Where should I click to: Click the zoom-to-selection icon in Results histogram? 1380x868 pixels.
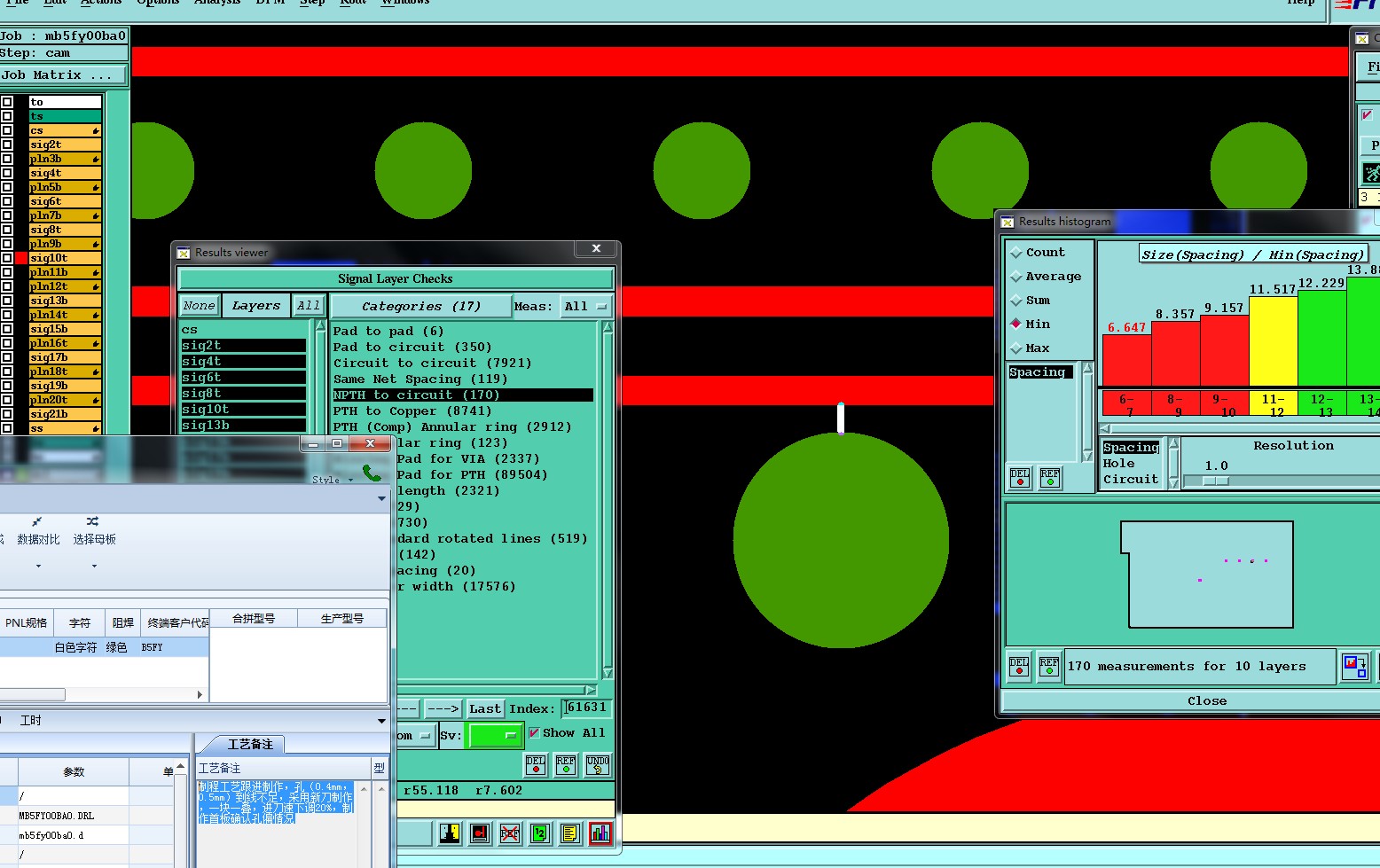pyautogui.click(x=1355, y=667)
